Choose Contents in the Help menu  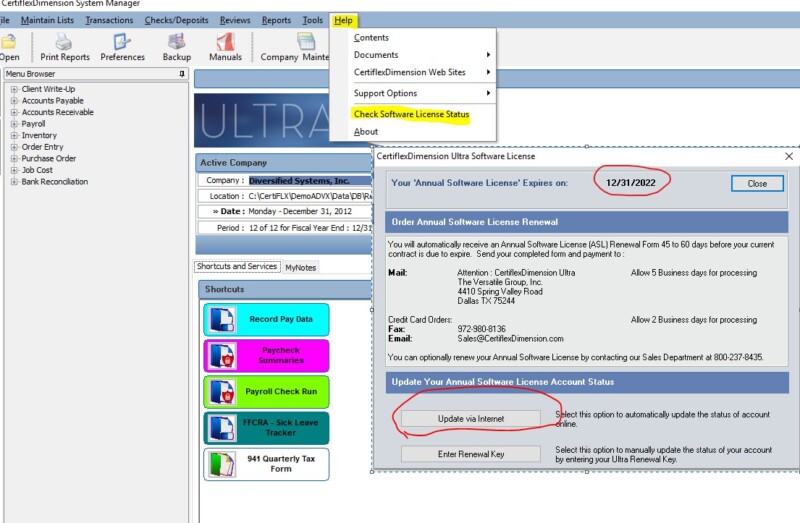(371, 38)
